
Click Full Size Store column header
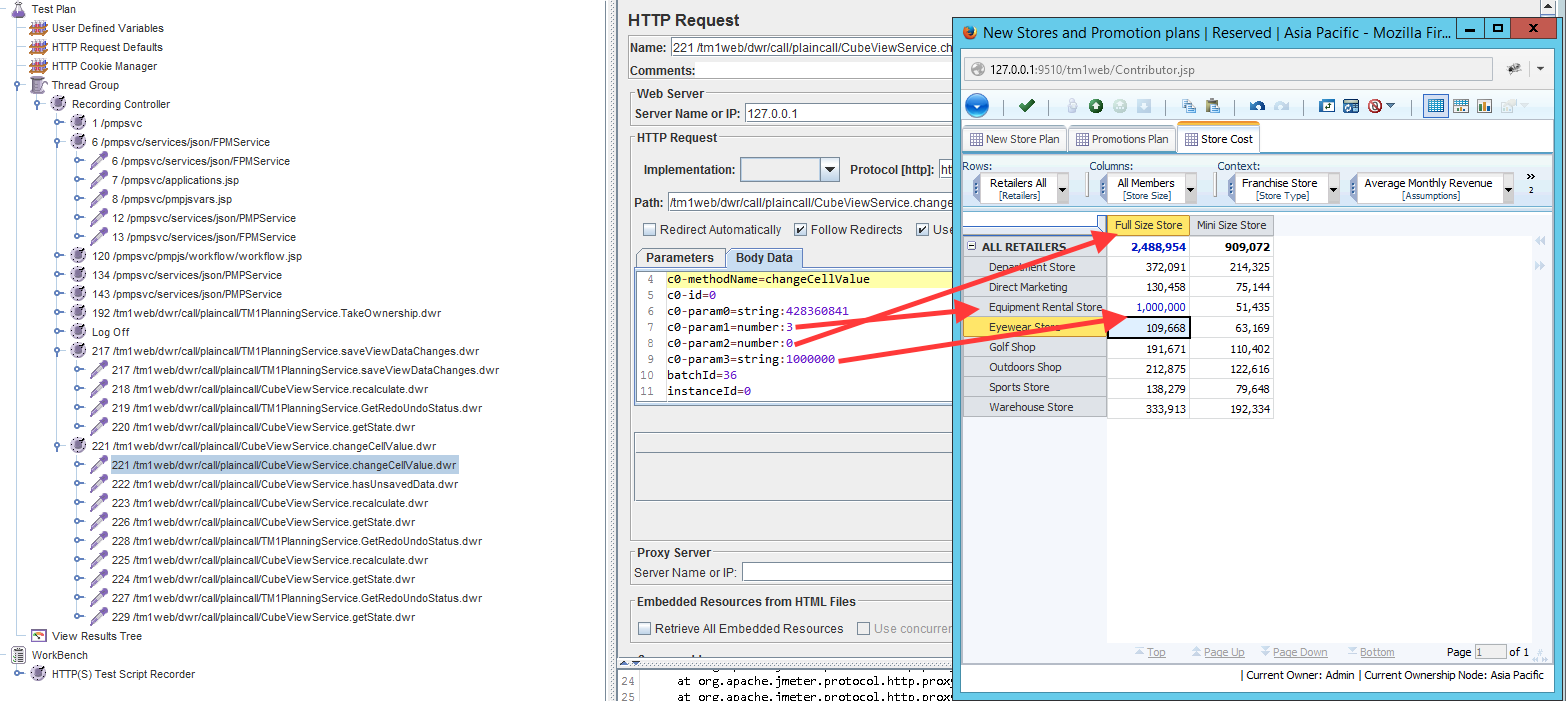point(1149,225)
